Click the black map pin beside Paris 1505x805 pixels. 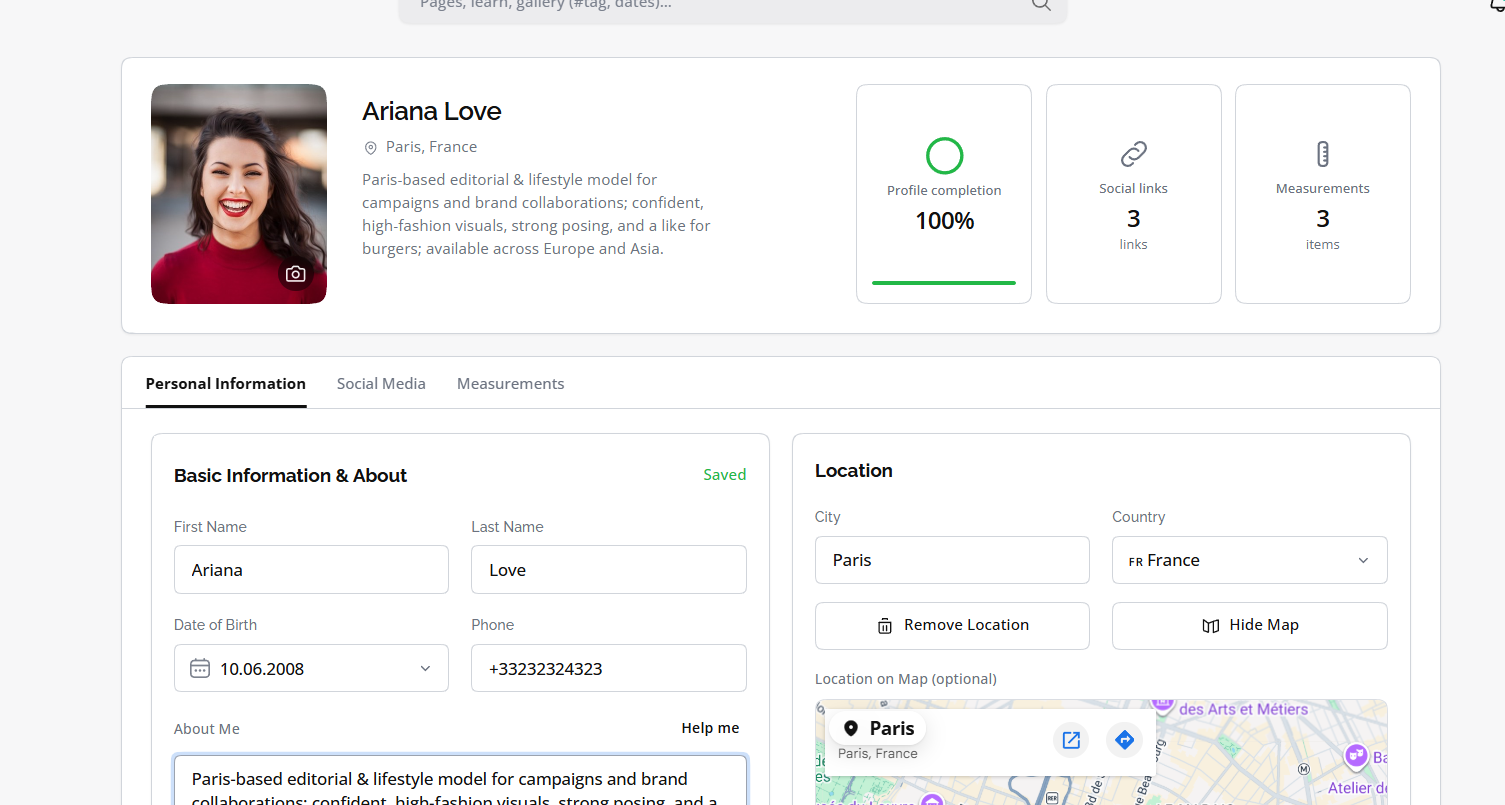pos(851,728)
